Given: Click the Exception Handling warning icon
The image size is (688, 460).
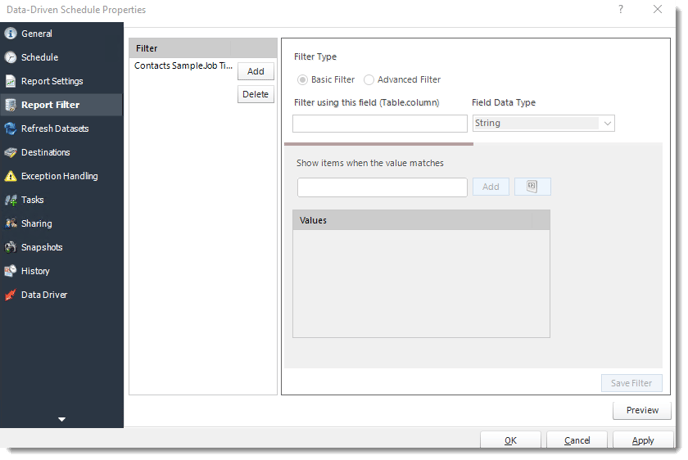Looking at the screenshot, I should click(x=11, y=176).
